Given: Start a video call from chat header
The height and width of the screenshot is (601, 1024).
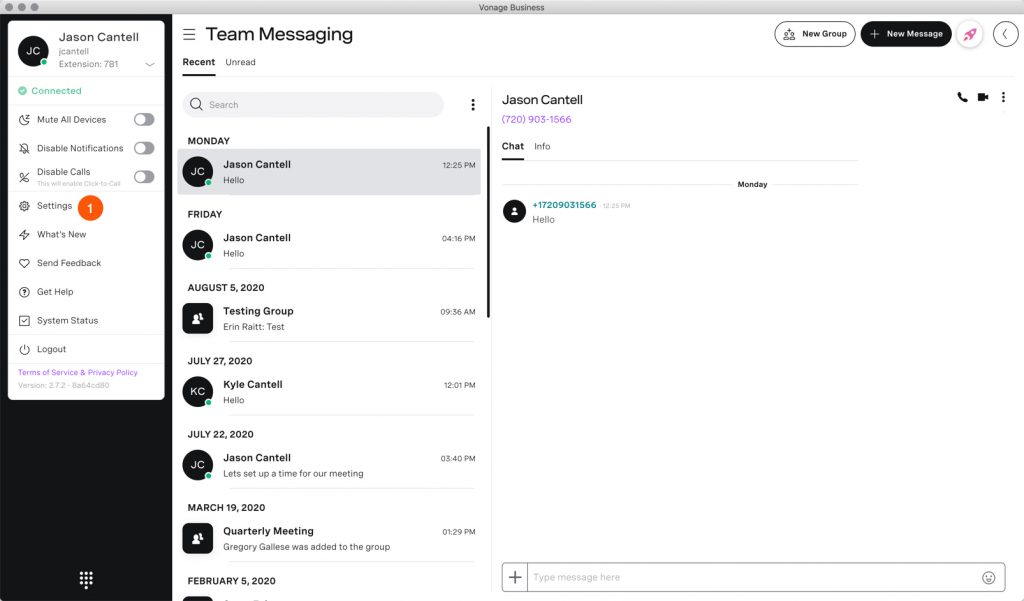Looking at the screenshot, I should pos(983,97).
